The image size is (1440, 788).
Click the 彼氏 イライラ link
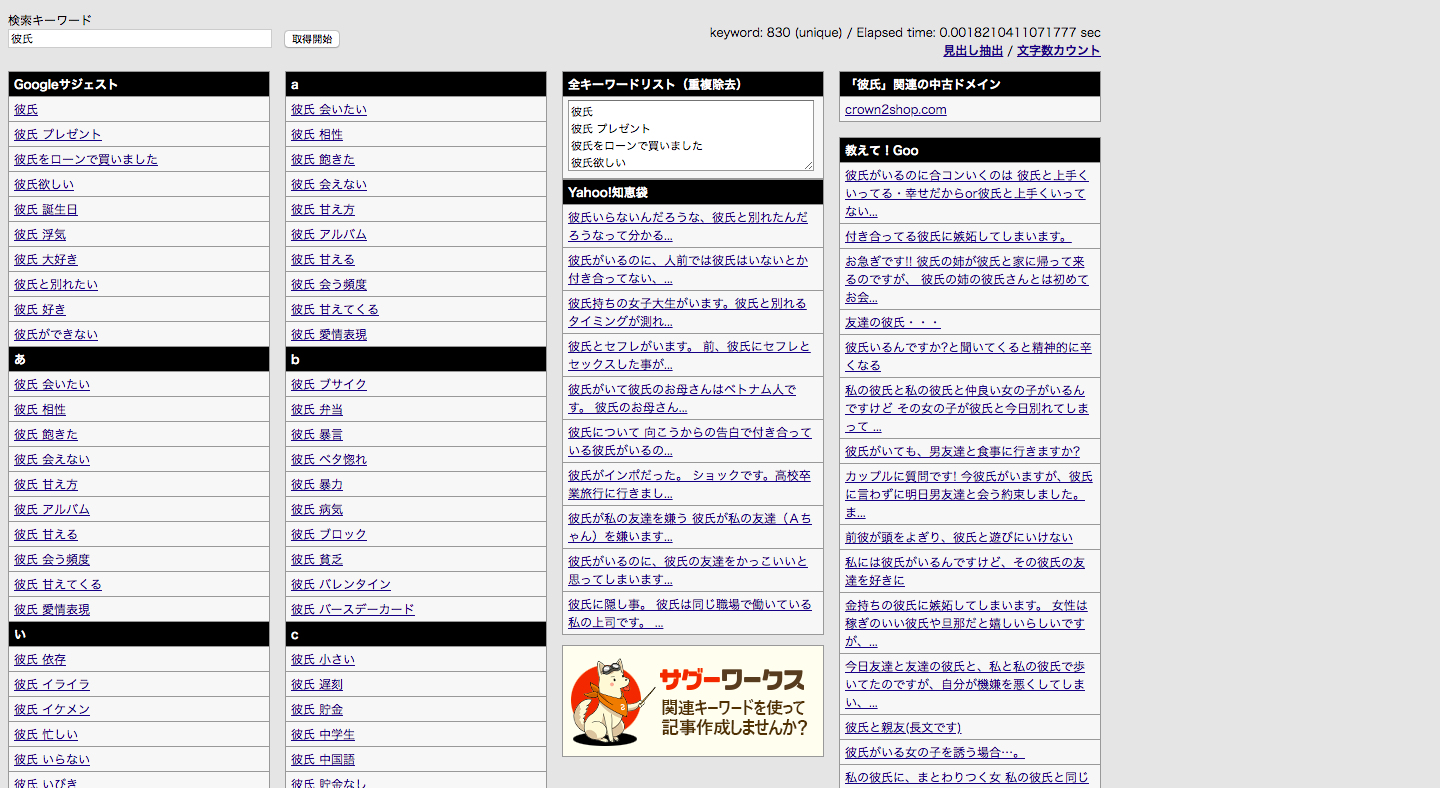tap(52, 684)
